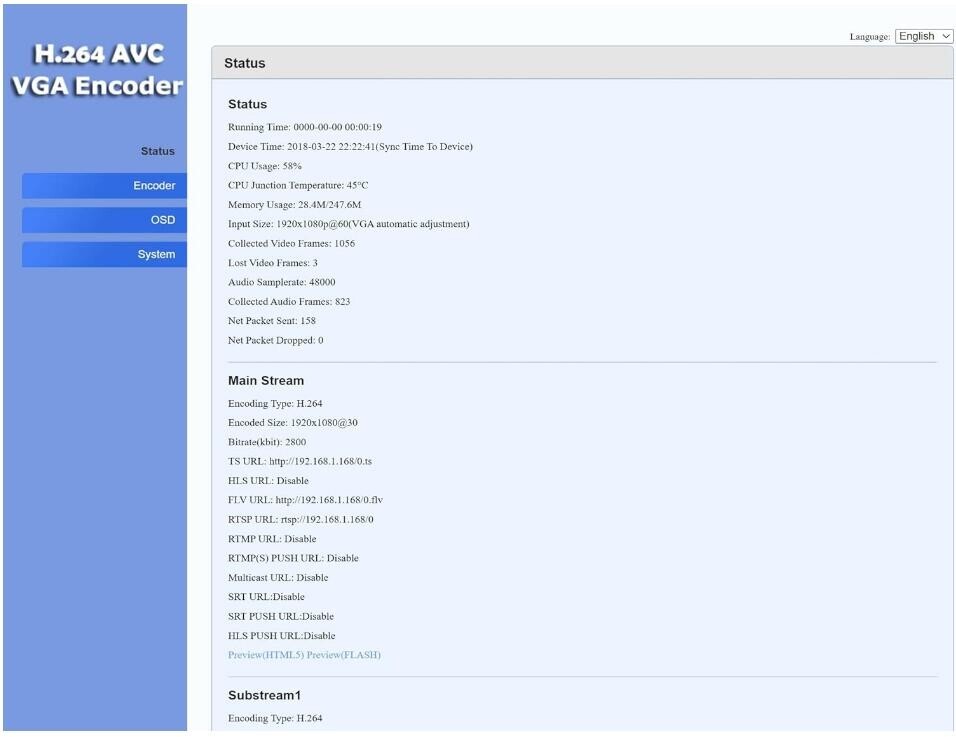Click the Input Size status line
This screenshot has height=737, width=956.
pos(348,224)
